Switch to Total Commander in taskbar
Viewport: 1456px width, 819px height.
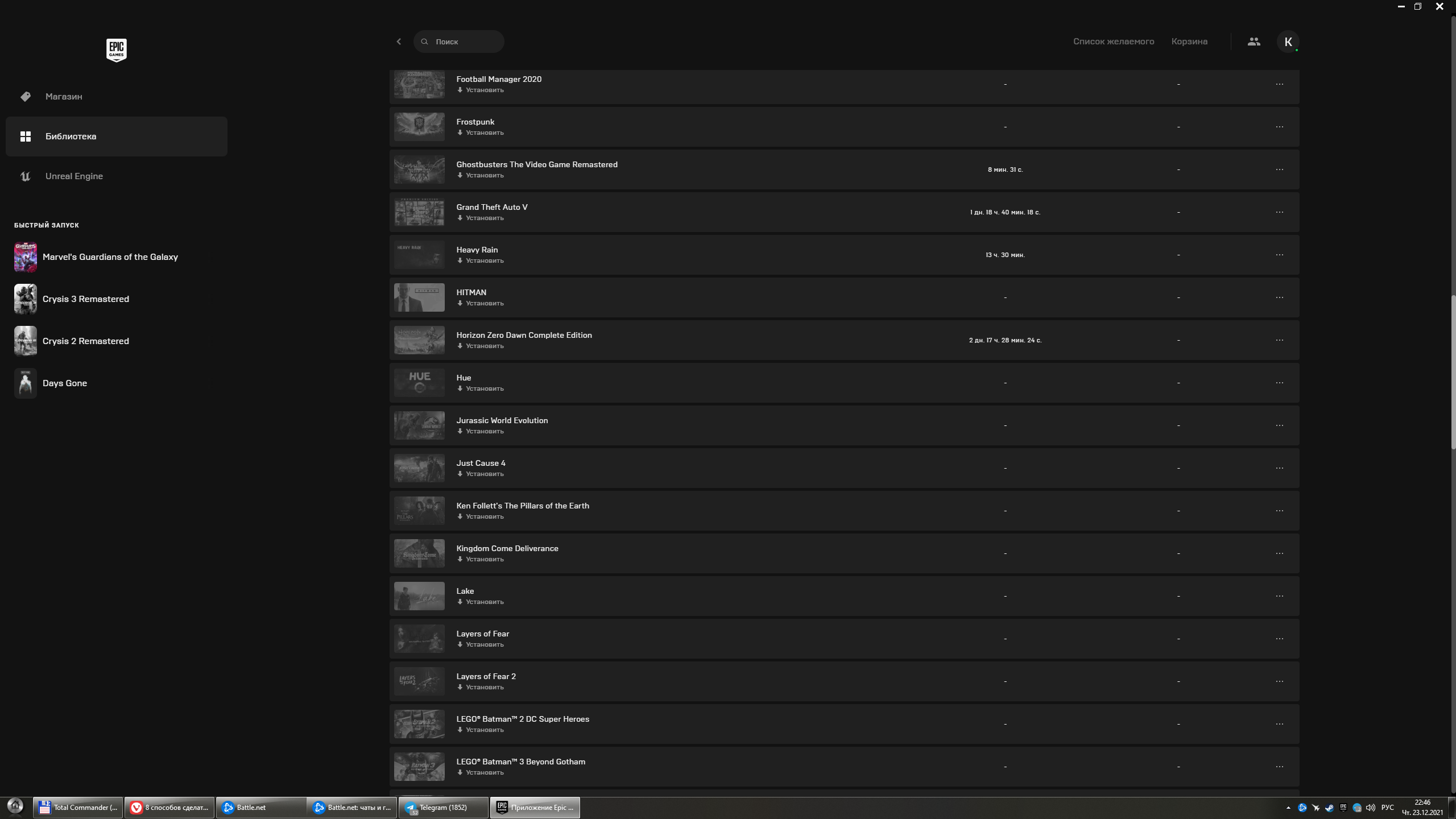point(78,808)
